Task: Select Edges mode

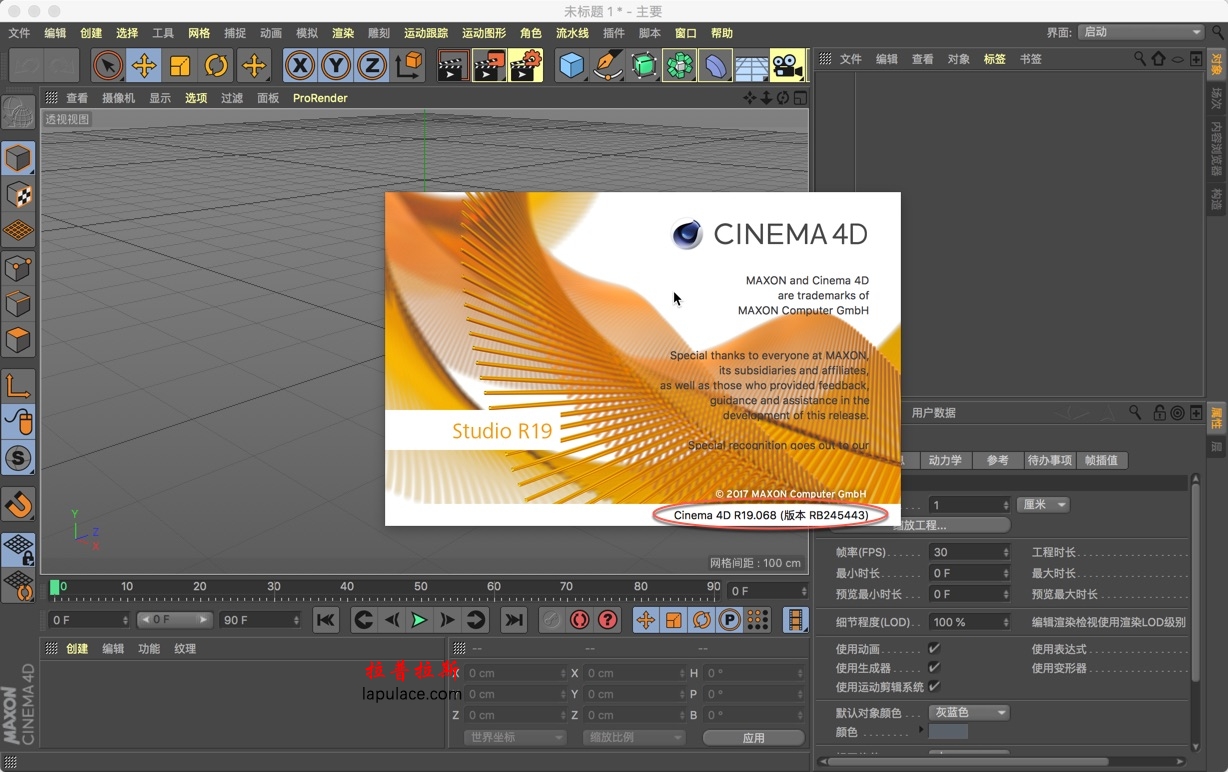Action: 18,303
